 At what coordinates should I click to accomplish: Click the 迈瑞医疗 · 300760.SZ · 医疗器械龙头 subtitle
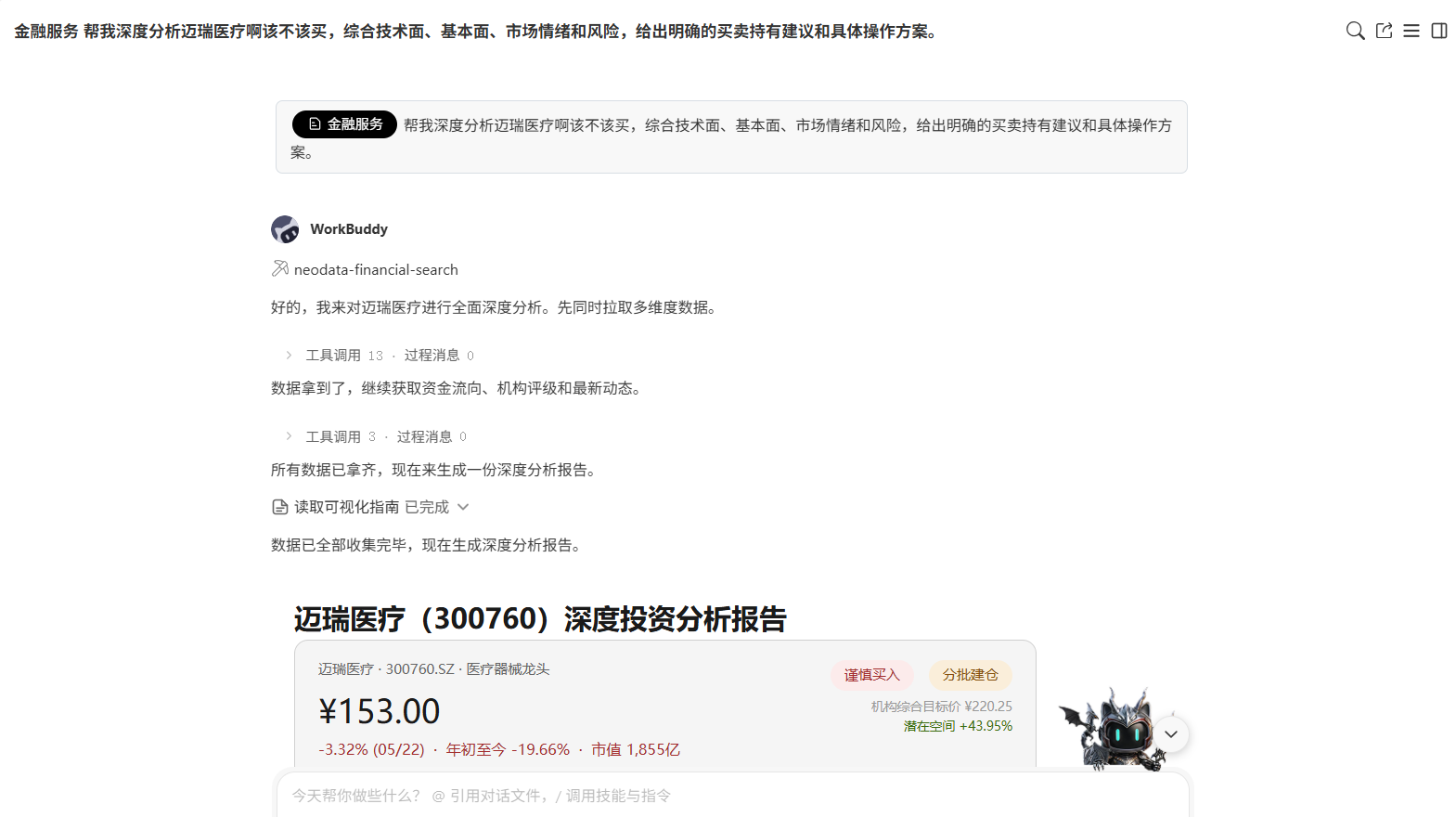433,669
